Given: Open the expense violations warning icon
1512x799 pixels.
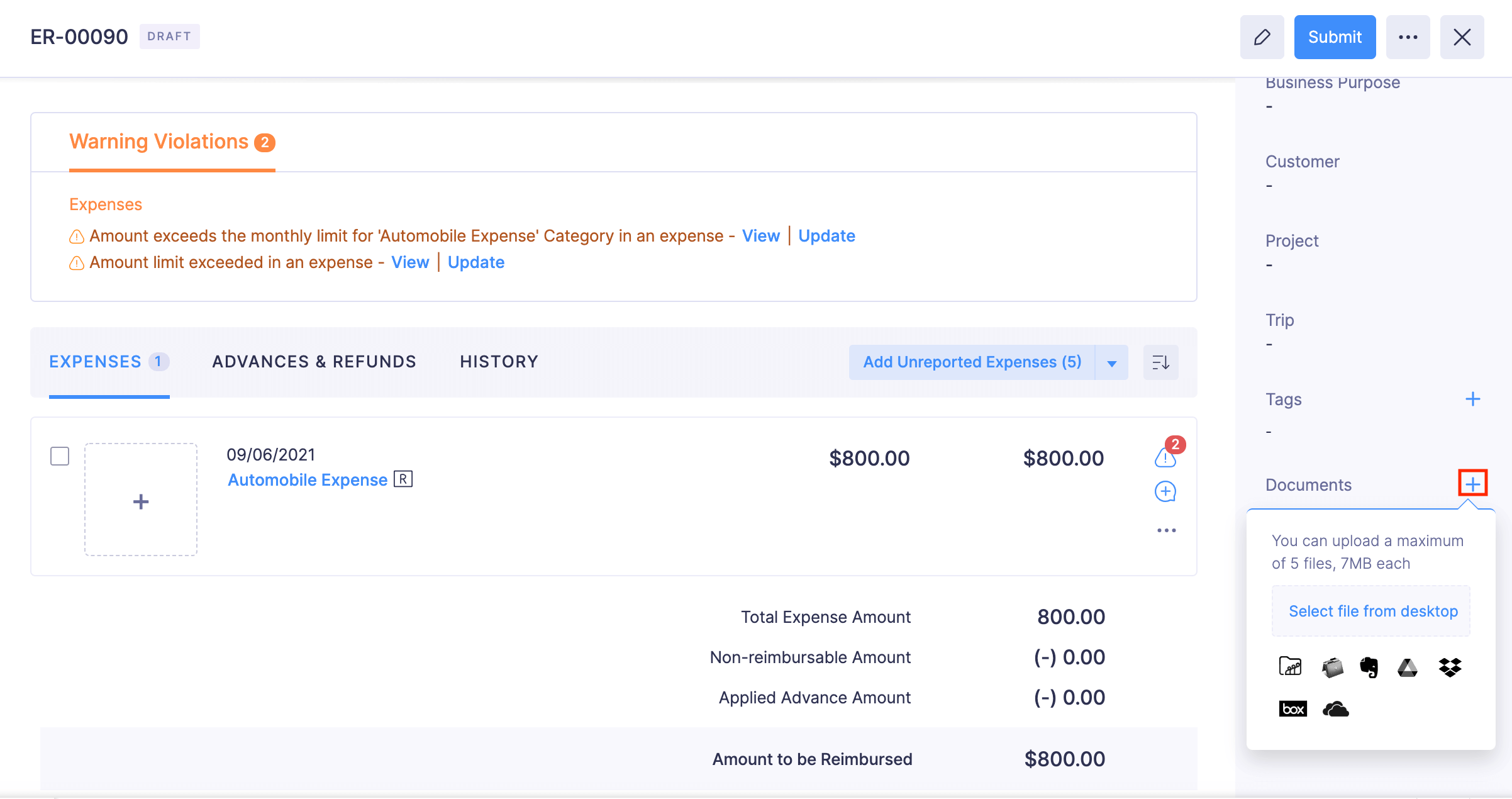Looking at the screenshot, I should [x=1165, y=457].
